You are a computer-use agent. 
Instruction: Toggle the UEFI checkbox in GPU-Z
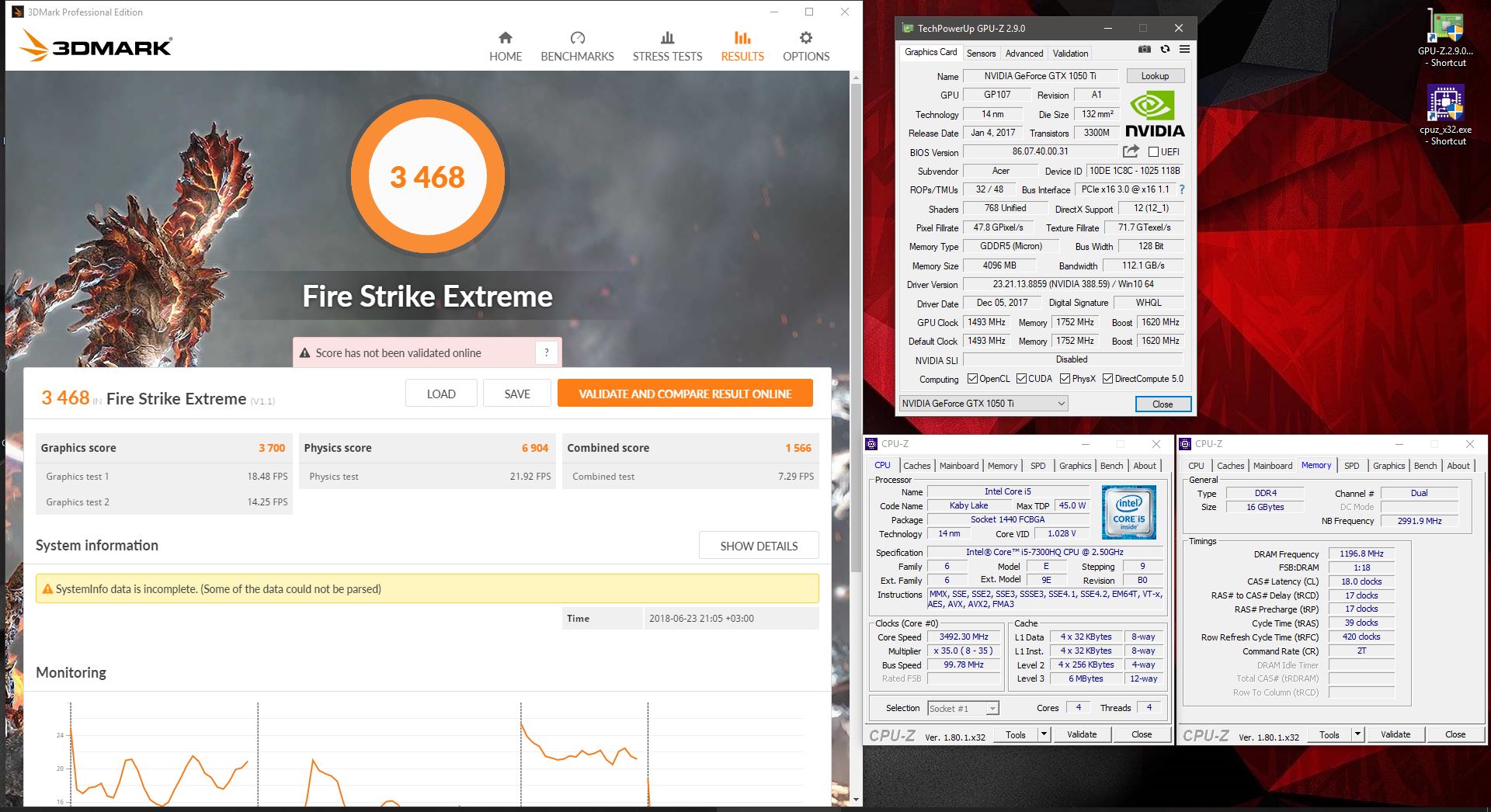click(x=1153, y=152)
